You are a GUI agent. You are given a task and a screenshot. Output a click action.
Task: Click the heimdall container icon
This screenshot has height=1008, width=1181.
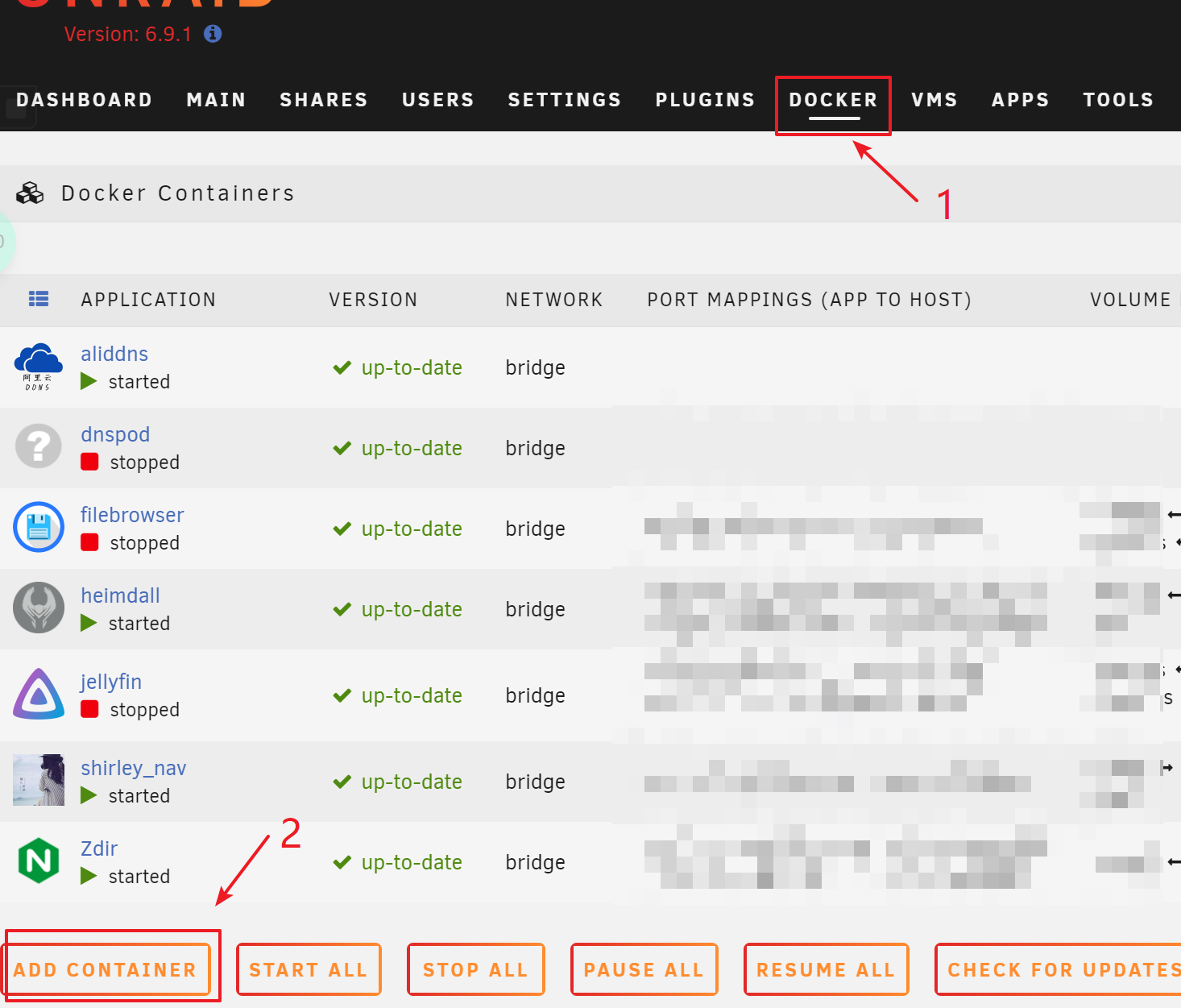[39, 608]
